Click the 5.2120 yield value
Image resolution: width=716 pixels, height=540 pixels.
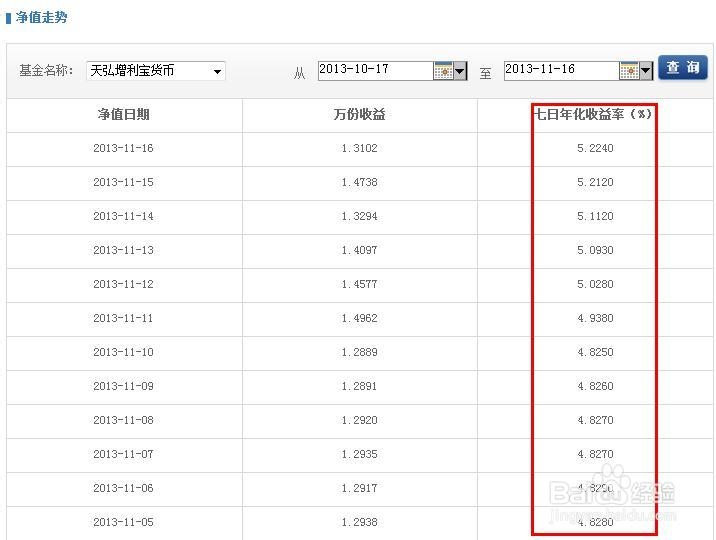(x=595, y=182)
